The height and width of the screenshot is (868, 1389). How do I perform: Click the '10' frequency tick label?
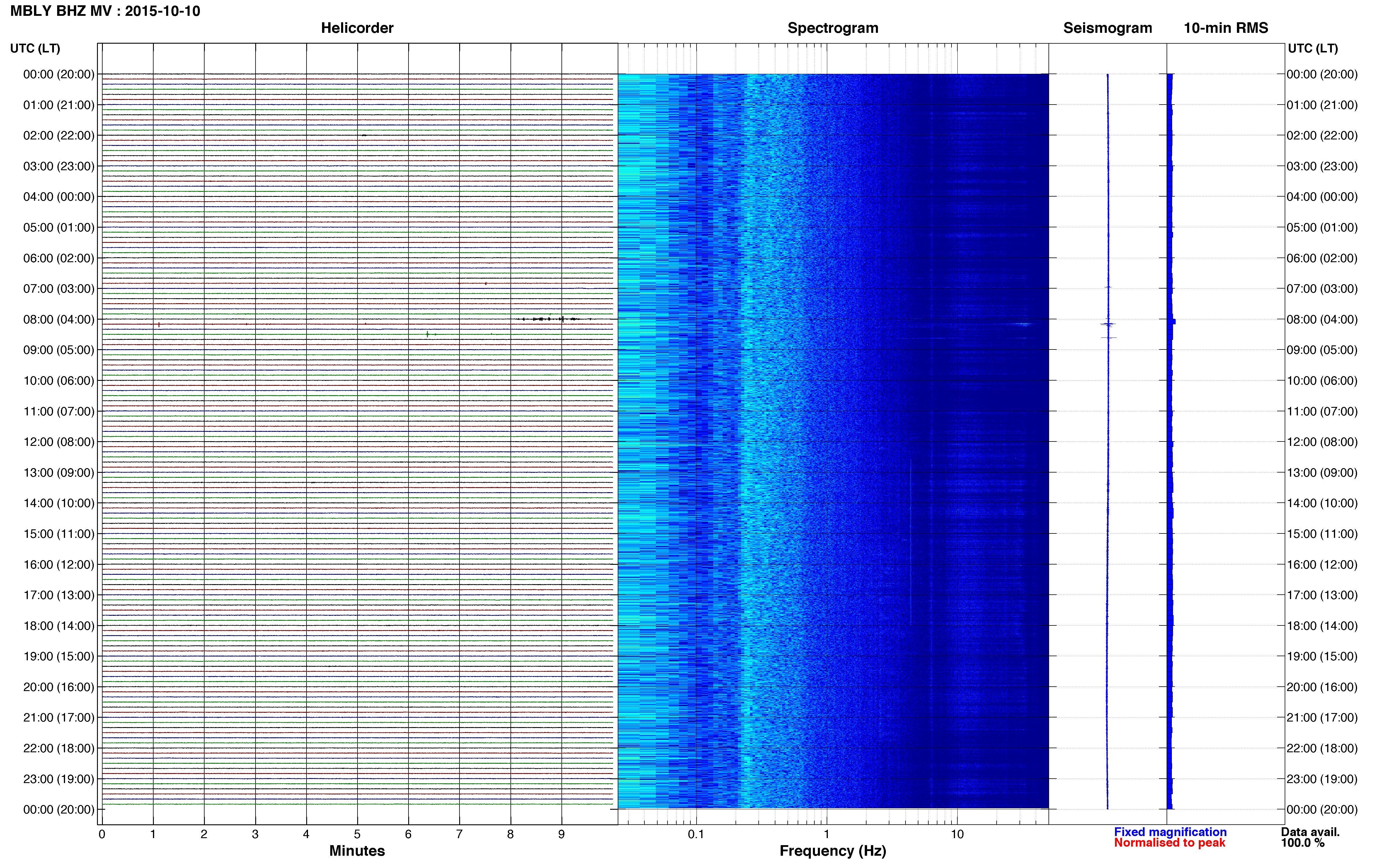click(957, 834)
